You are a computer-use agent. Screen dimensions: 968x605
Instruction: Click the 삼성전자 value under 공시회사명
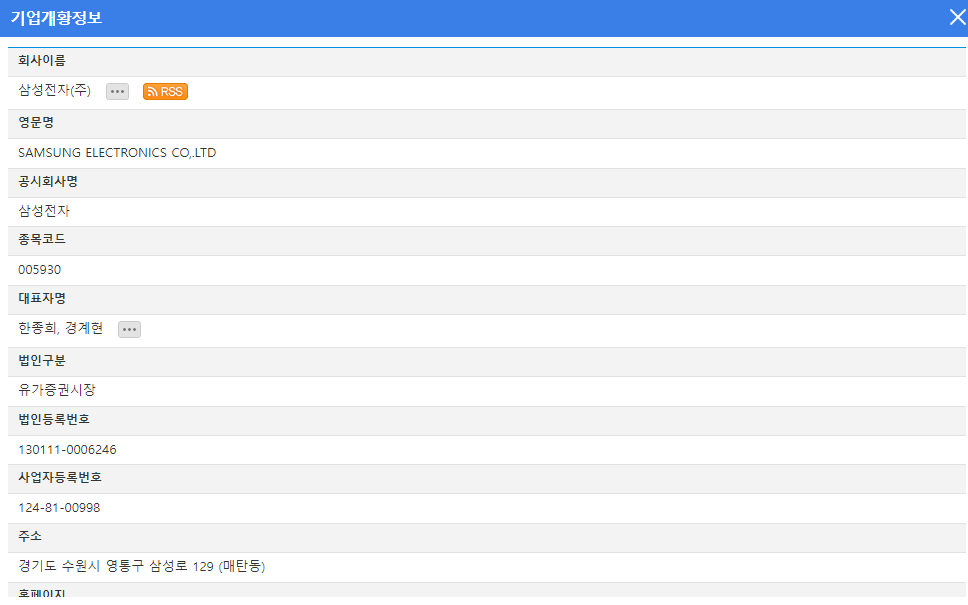pyautogui.click(x=44, y=211)
